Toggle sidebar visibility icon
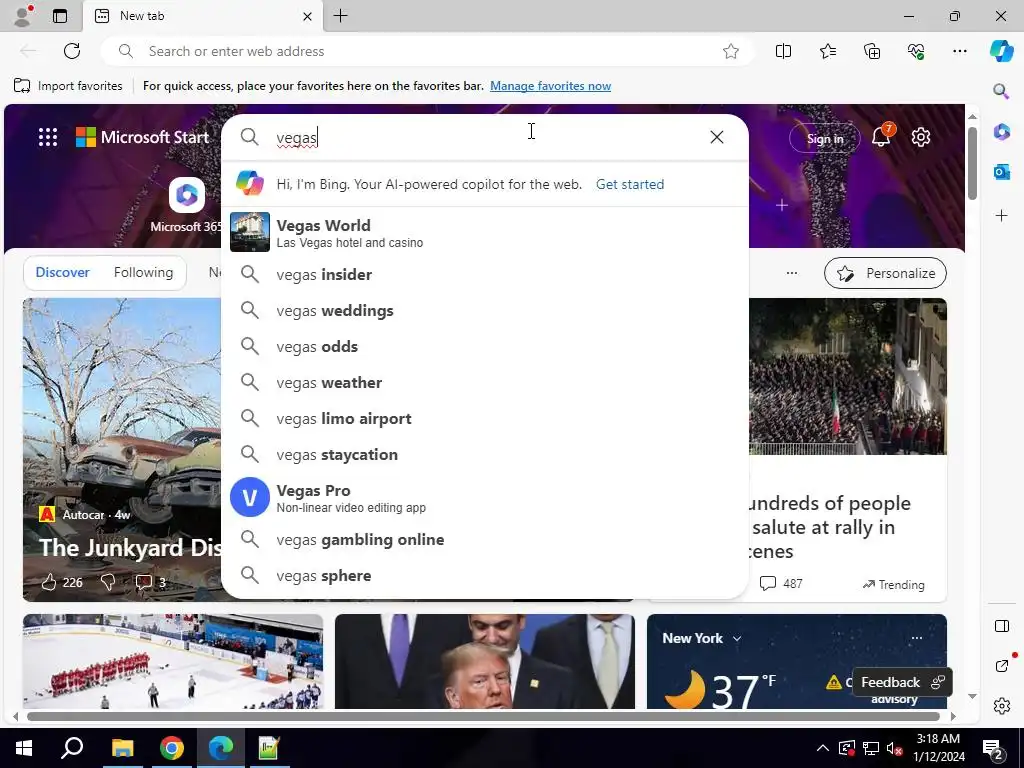 [1001, 626]
